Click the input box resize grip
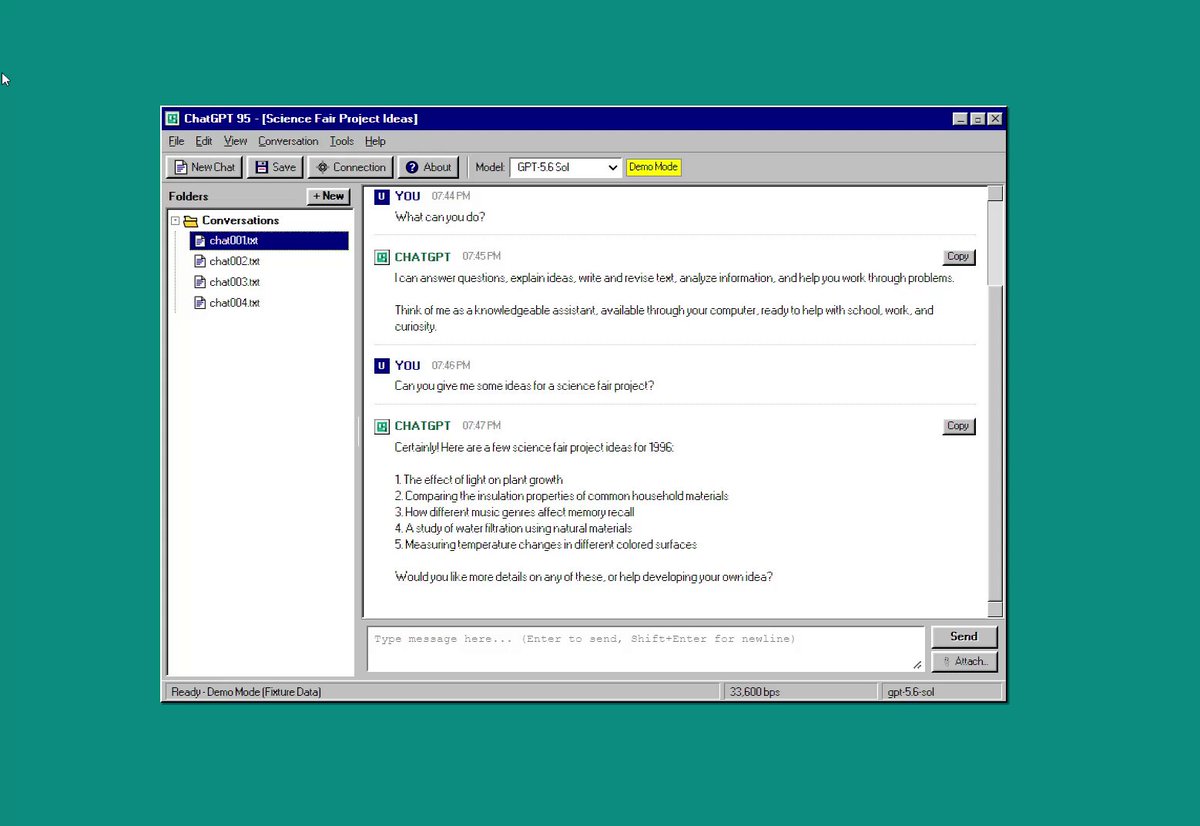Viewport: 1200px width, 826px height. 917,665
